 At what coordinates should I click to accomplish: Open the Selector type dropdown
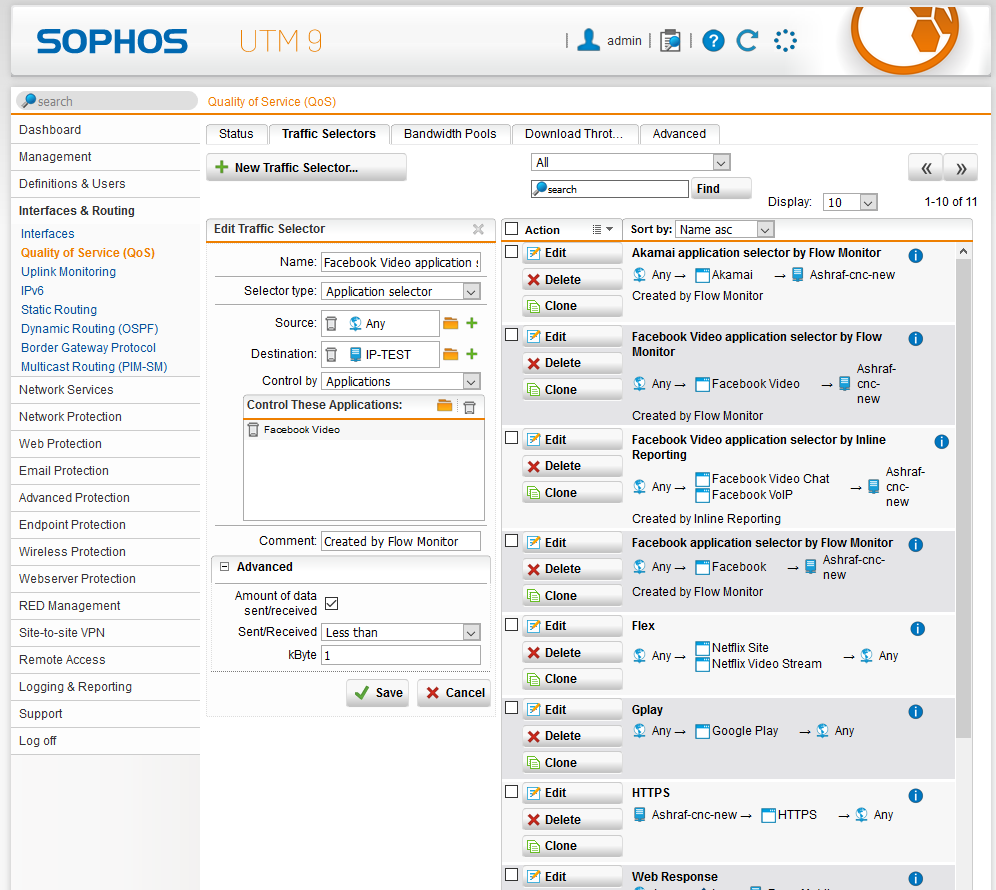pyautogui.click(x=401, y=292)
